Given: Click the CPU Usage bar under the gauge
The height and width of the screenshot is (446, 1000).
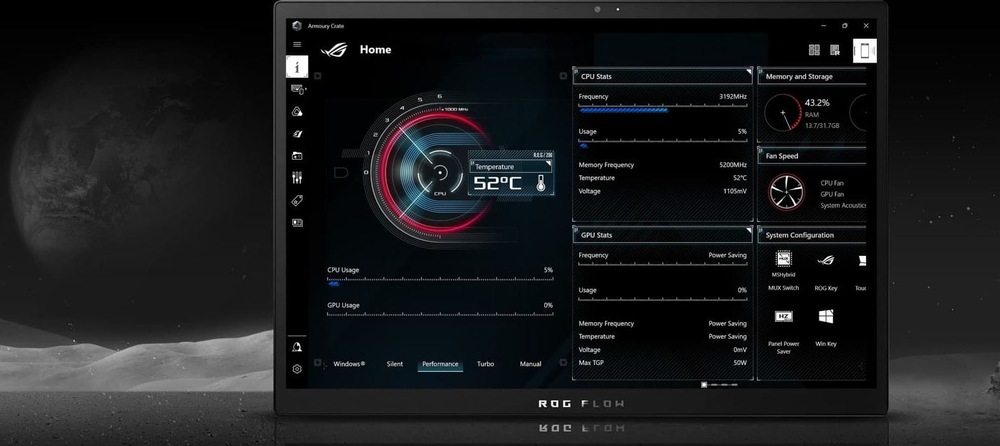Looking at the screenshot, I should click(x=440, y=283).
